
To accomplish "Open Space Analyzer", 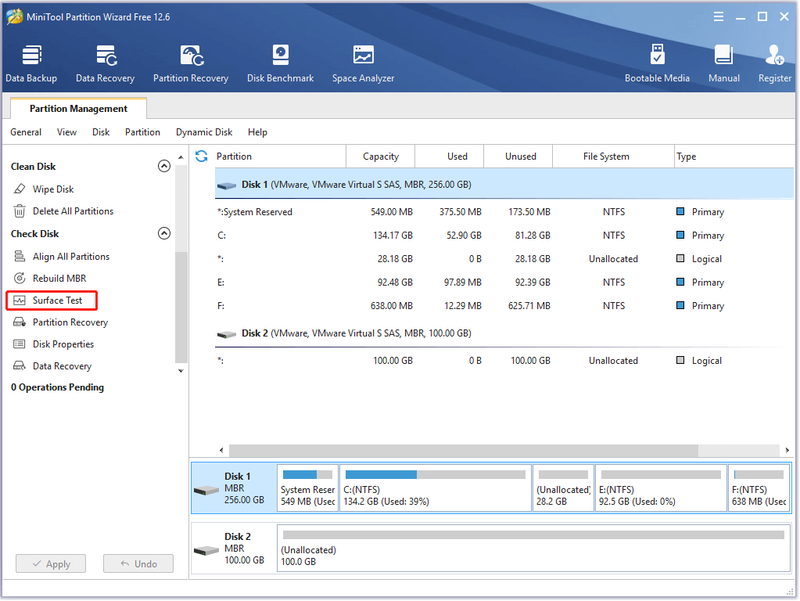I will click(363, 63).
